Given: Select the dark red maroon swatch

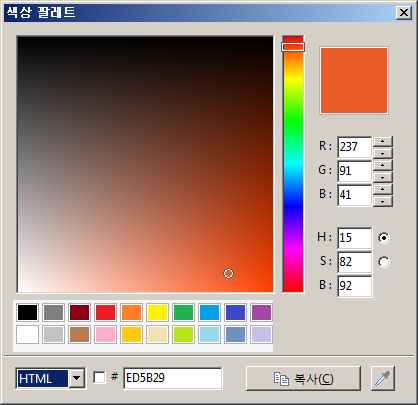Looking at the screenshot, I should tap(80, 313).
